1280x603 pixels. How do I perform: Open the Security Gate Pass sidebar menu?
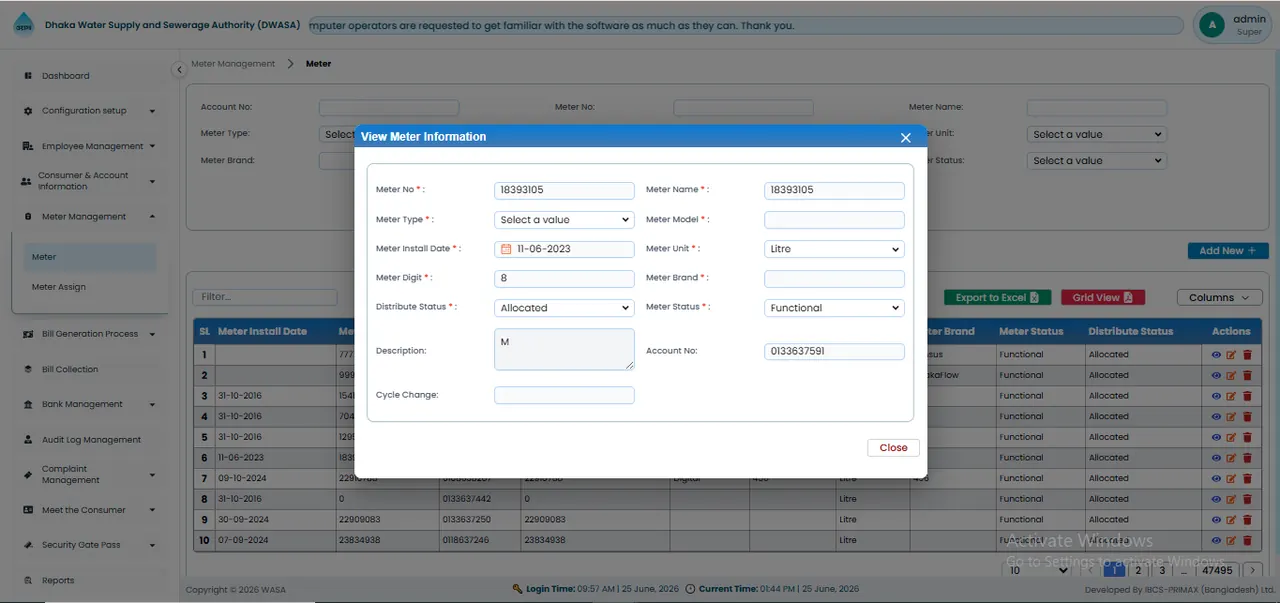(90, 545)
